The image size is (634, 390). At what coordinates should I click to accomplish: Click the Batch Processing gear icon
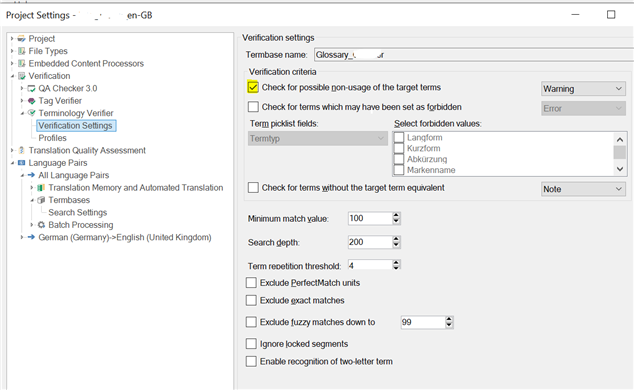click(41, 225)
